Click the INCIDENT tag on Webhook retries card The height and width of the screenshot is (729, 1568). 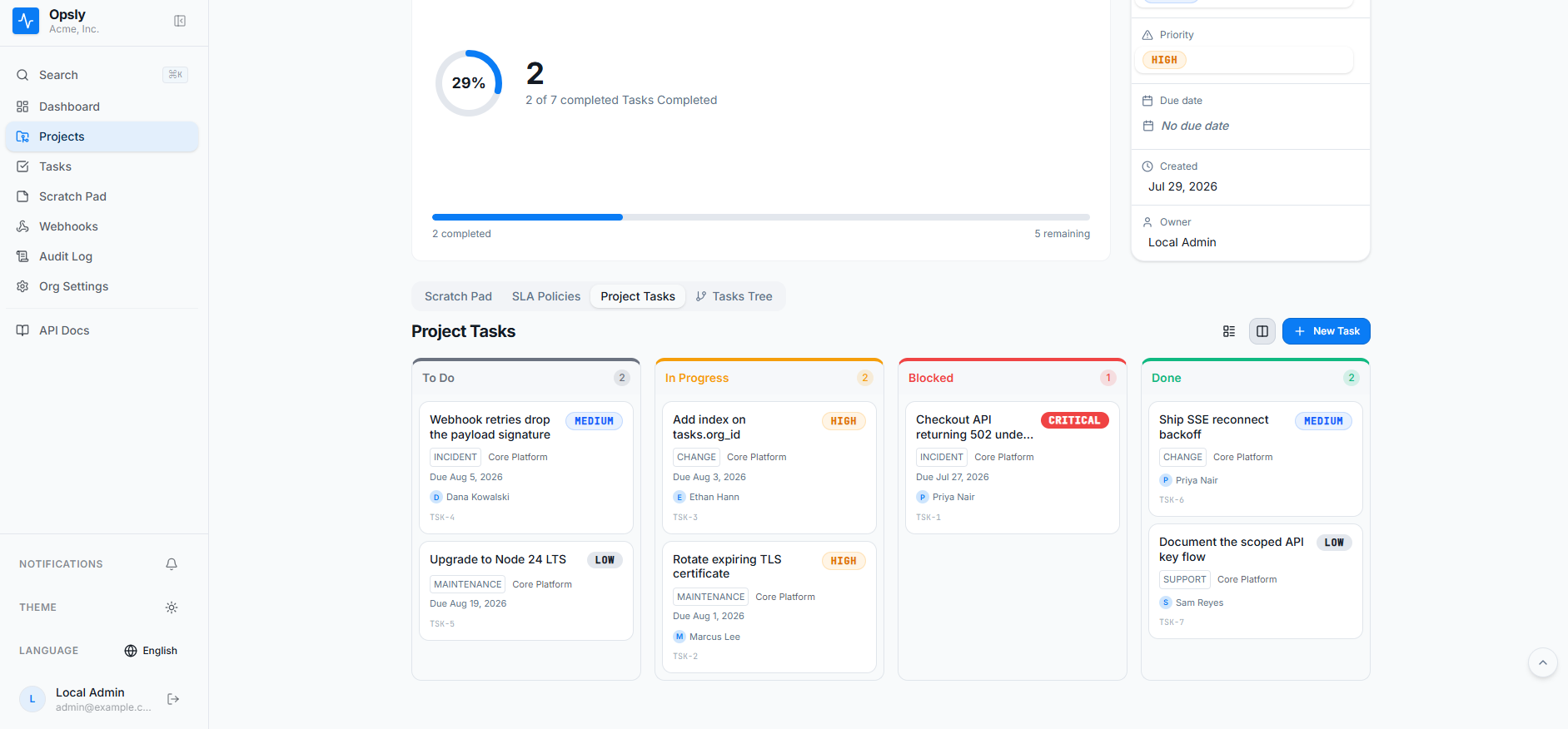tap(455, 457)
